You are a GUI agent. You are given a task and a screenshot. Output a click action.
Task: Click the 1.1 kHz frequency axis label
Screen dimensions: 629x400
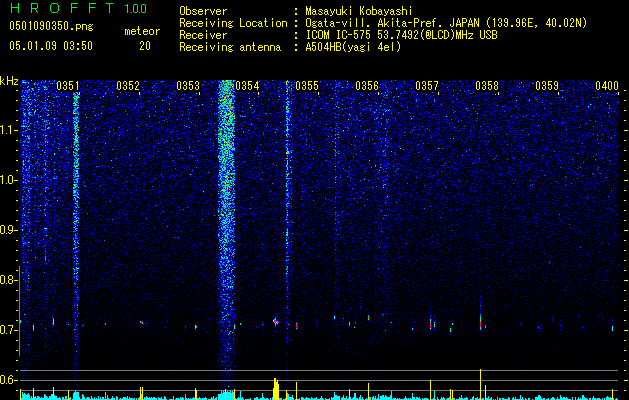[x=8, y=130]
